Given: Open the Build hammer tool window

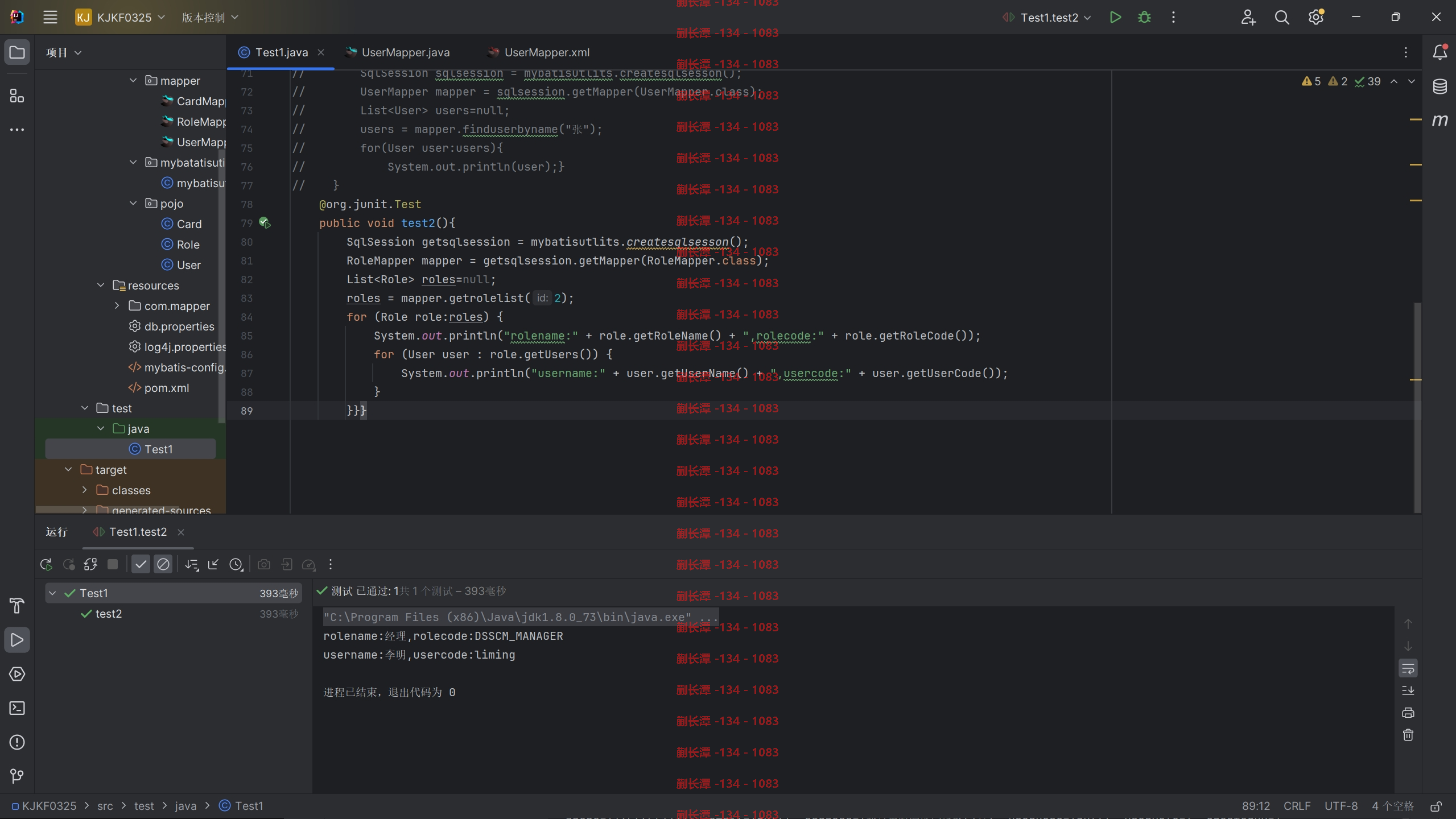Looking at the screenshot, I should coord(17,606).
